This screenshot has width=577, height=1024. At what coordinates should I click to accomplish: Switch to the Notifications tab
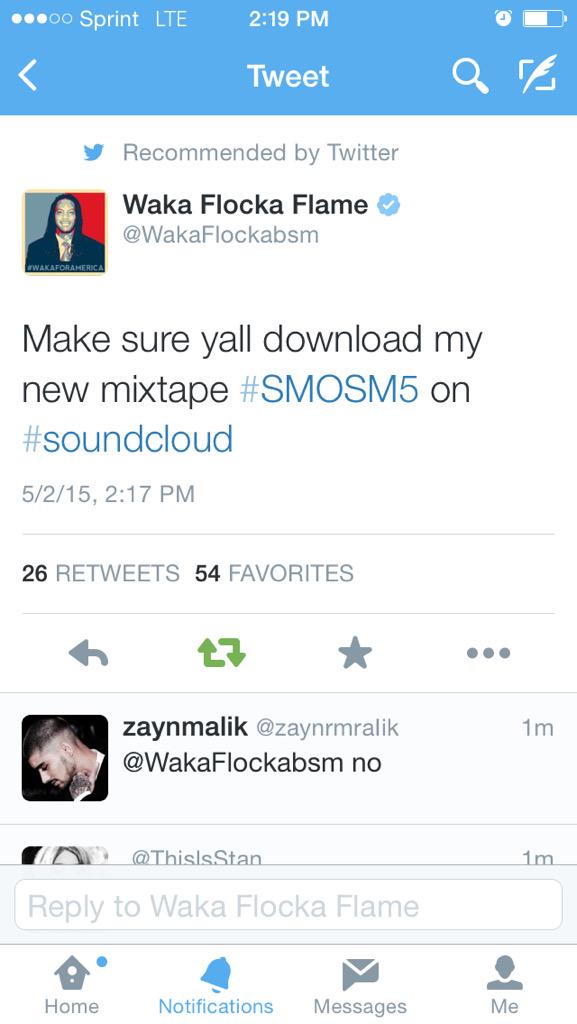(216, 985)
